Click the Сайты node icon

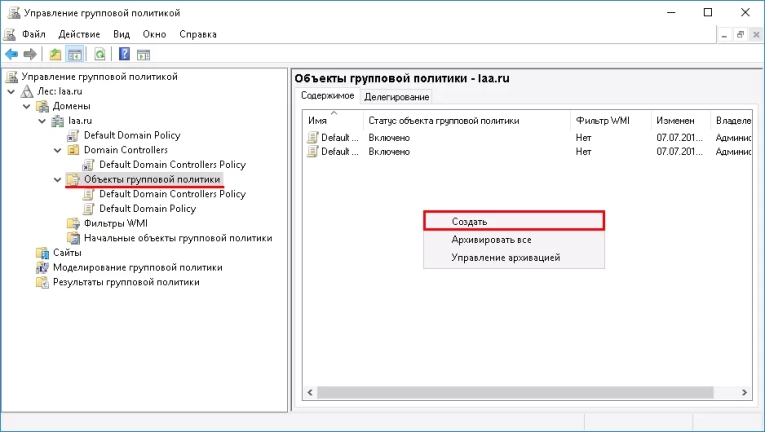pyautogui.click(x=42, y=253)
